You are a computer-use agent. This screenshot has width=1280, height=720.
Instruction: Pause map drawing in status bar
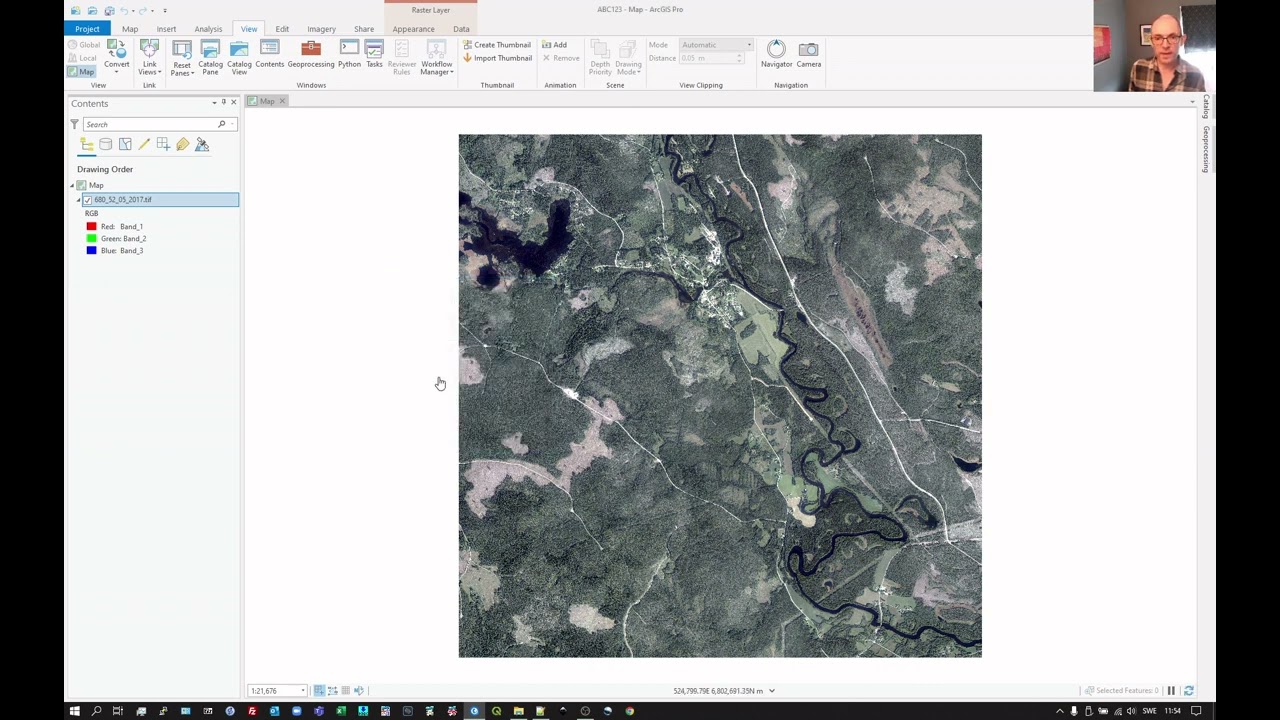[1171, 690]
